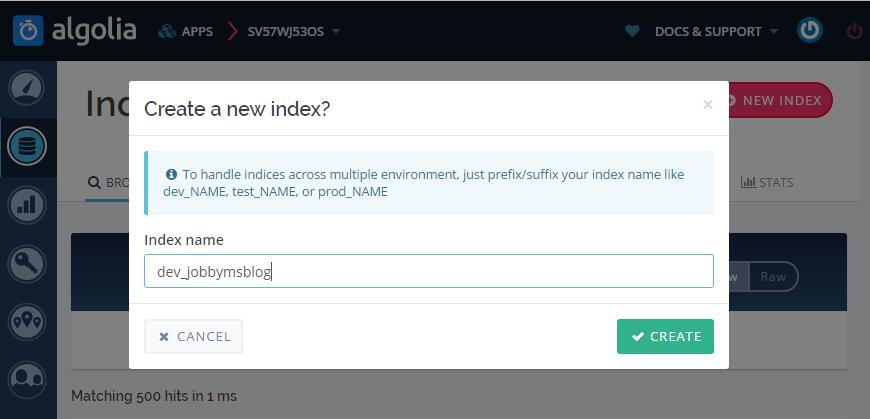The height and width of the screenshot is (419, 870).
Task: Open the Docs & Support dropdown menu
Action: pyautogui.click(x=716, y=32)
